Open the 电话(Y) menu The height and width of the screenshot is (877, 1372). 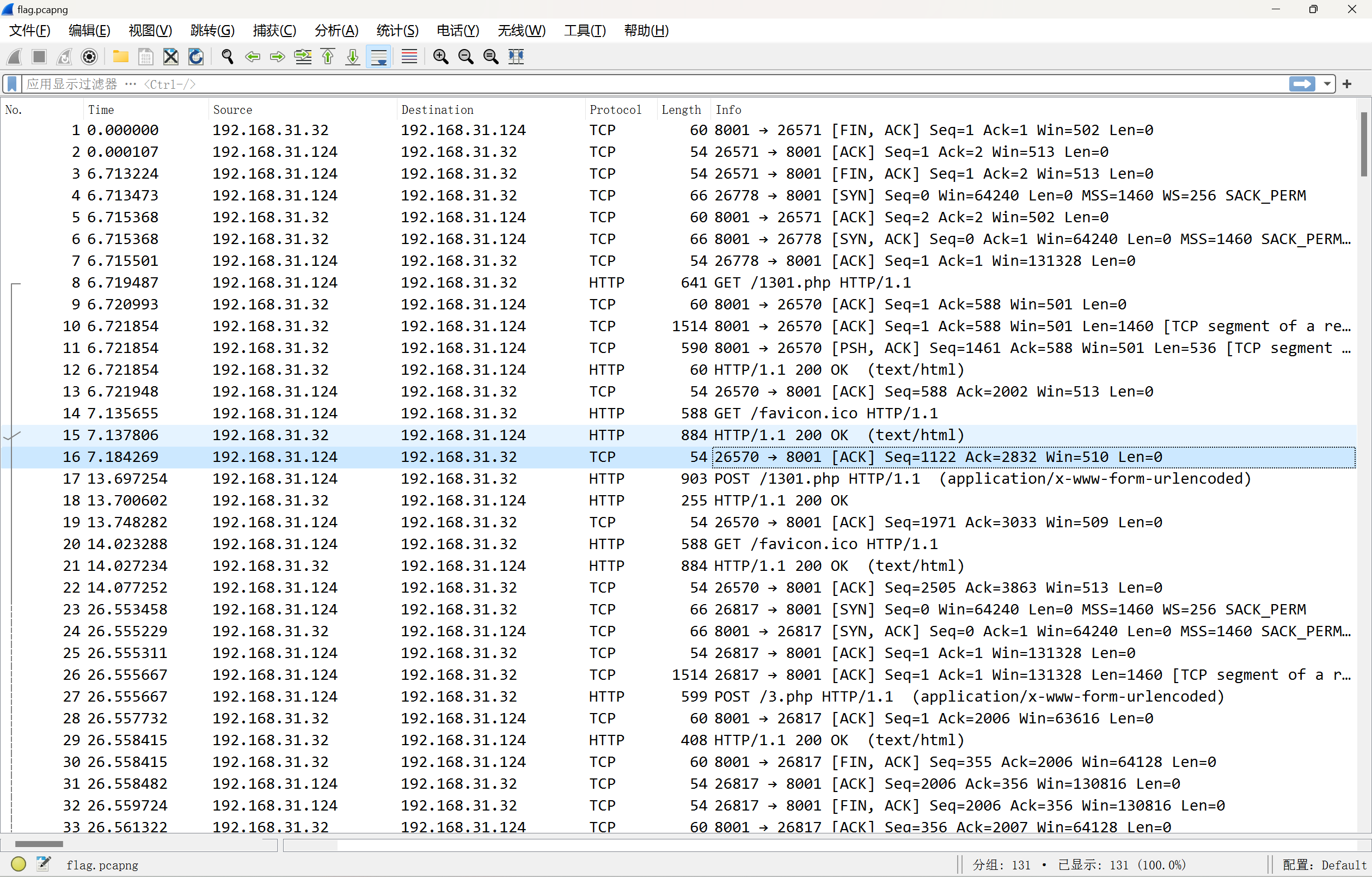pos(458,30)
